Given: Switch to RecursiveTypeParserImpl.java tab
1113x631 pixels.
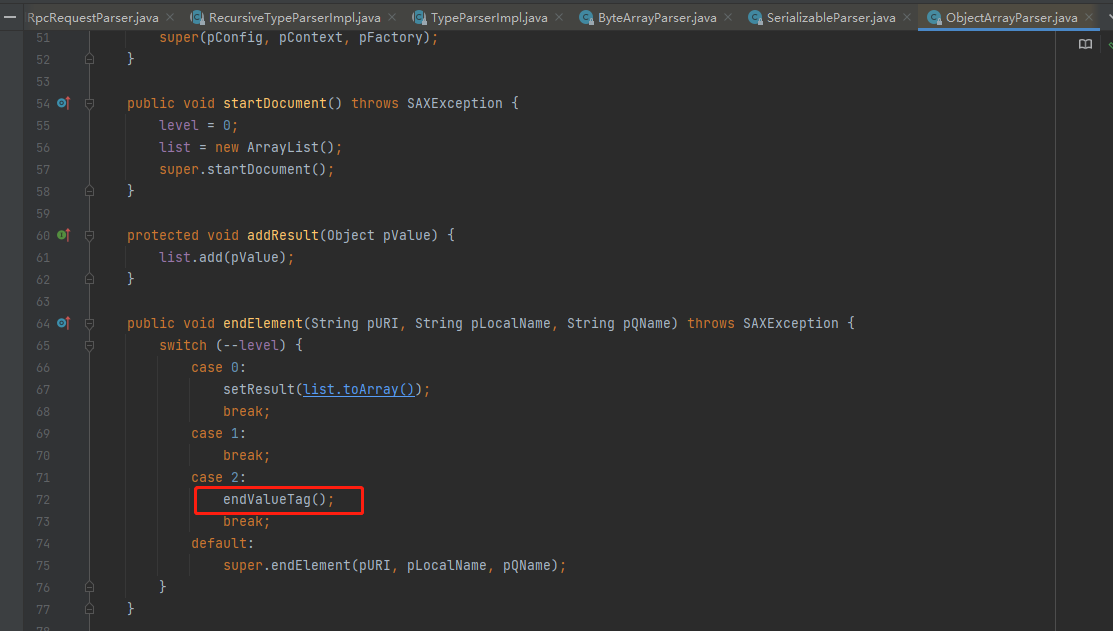Looking at the screenshot, I should (x=295, y=17).
